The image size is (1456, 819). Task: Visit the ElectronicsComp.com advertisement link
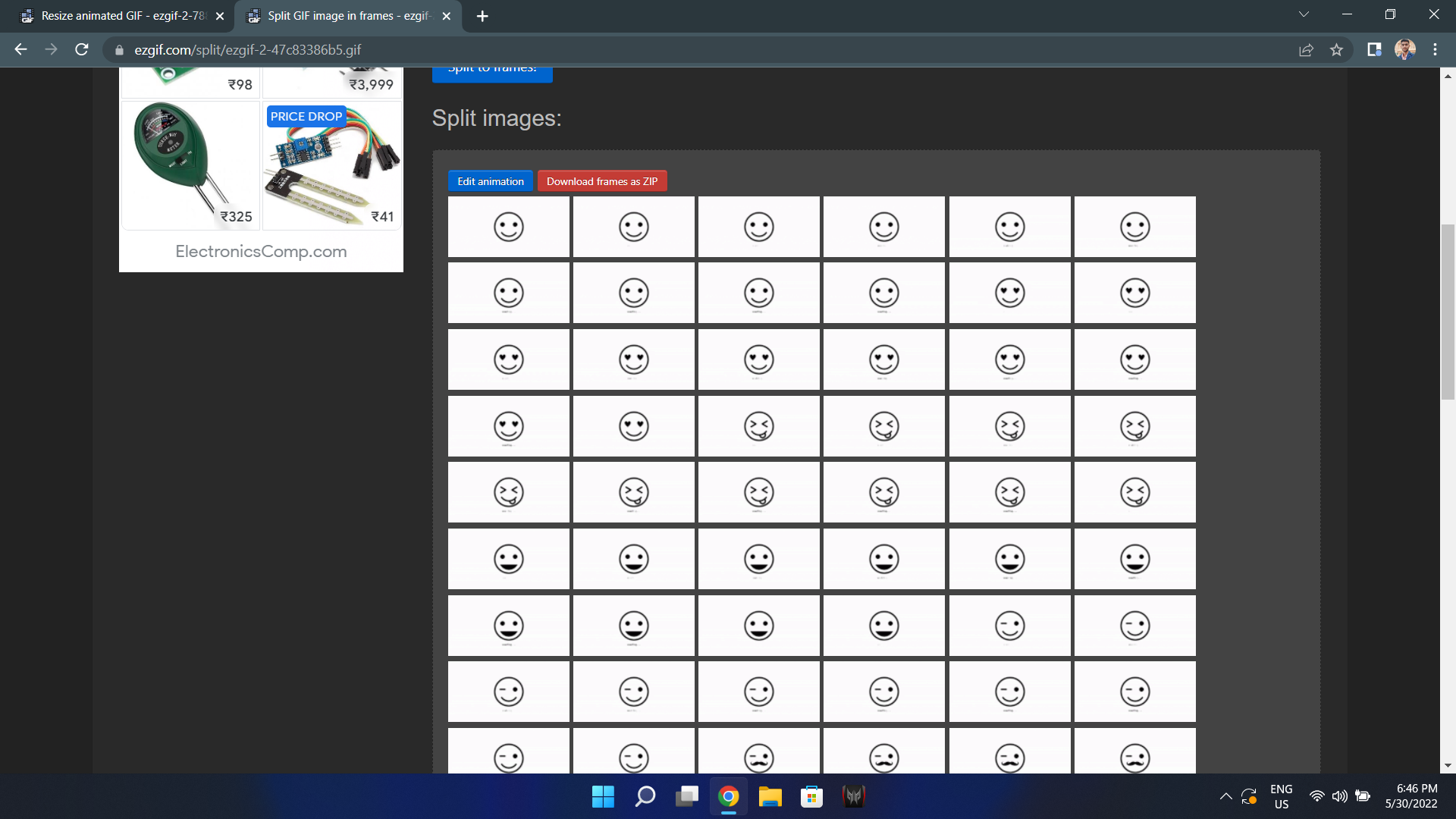pos(260,251)
